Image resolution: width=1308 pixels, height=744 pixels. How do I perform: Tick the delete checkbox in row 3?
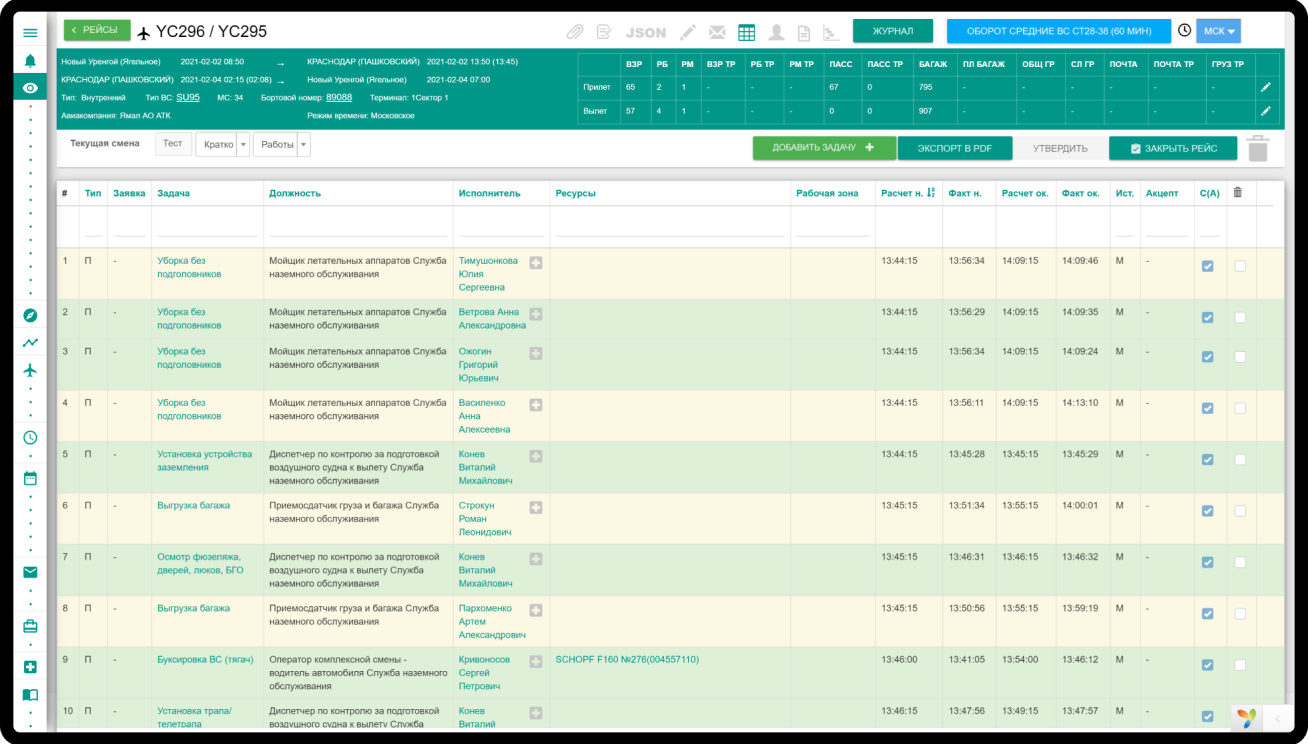click(x=1240, y=357)
